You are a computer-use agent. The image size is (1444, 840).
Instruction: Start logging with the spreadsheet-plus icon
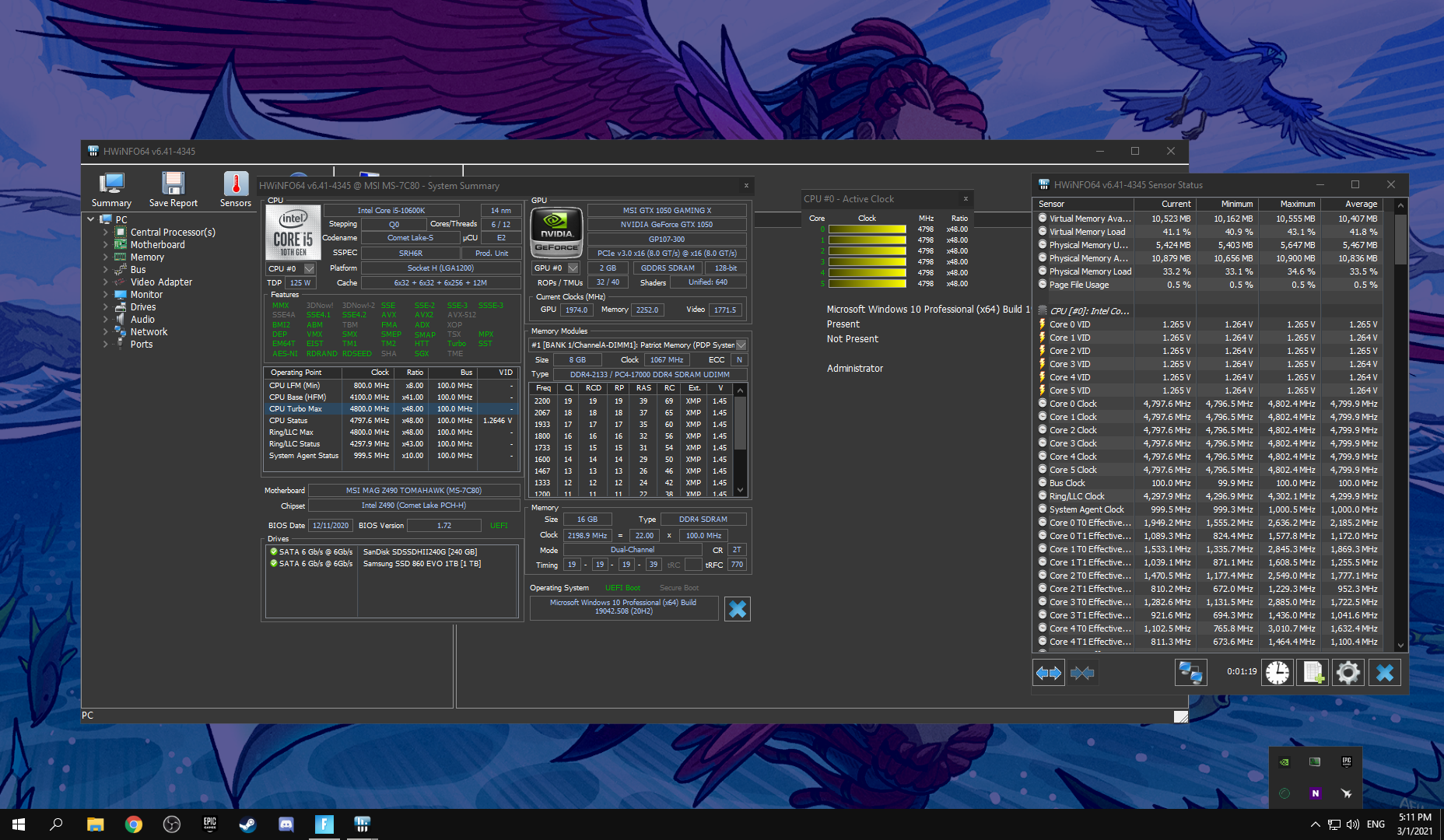(x=1313, y=673)
